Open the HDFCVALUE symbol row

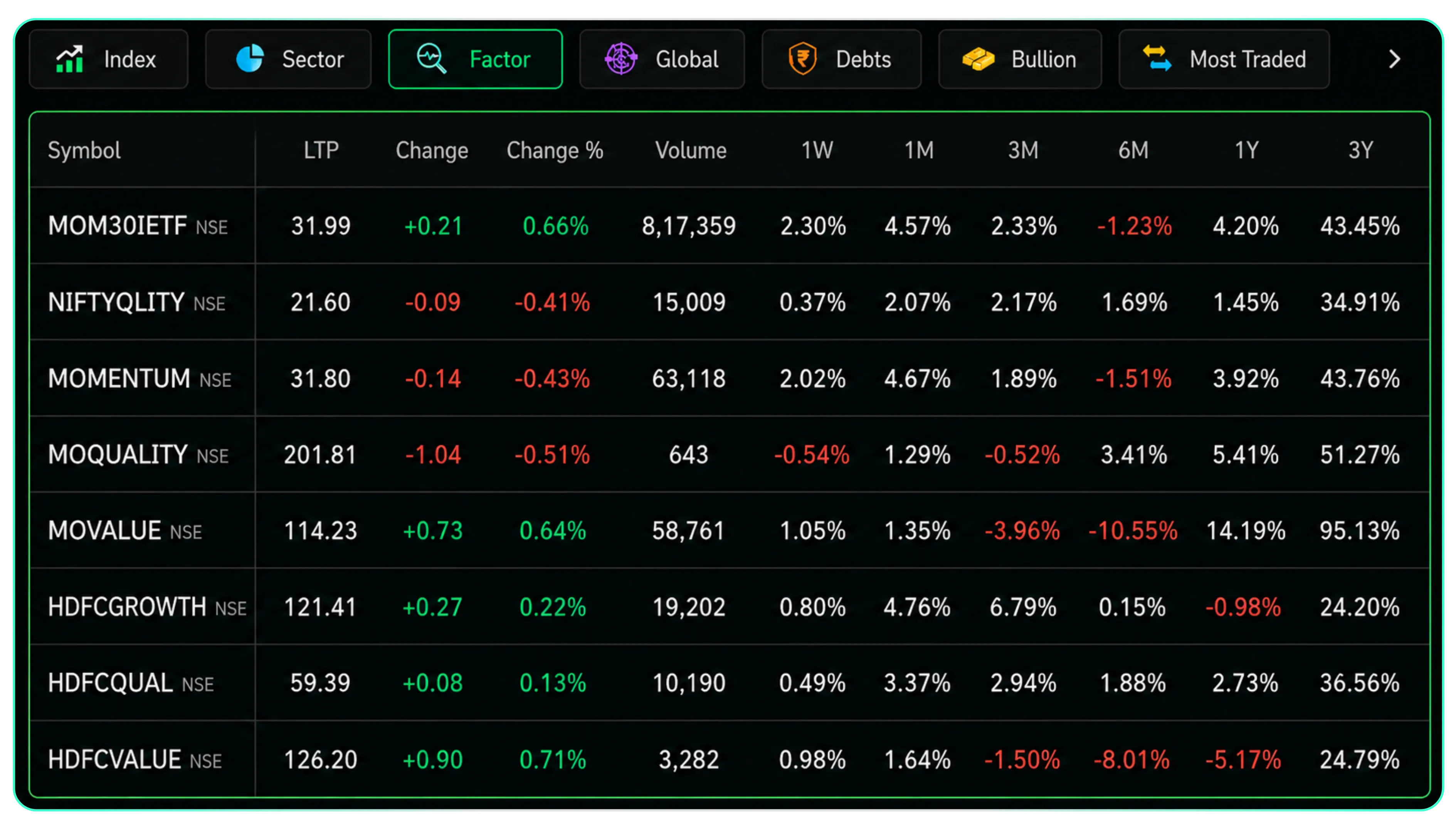pos(729,760)
